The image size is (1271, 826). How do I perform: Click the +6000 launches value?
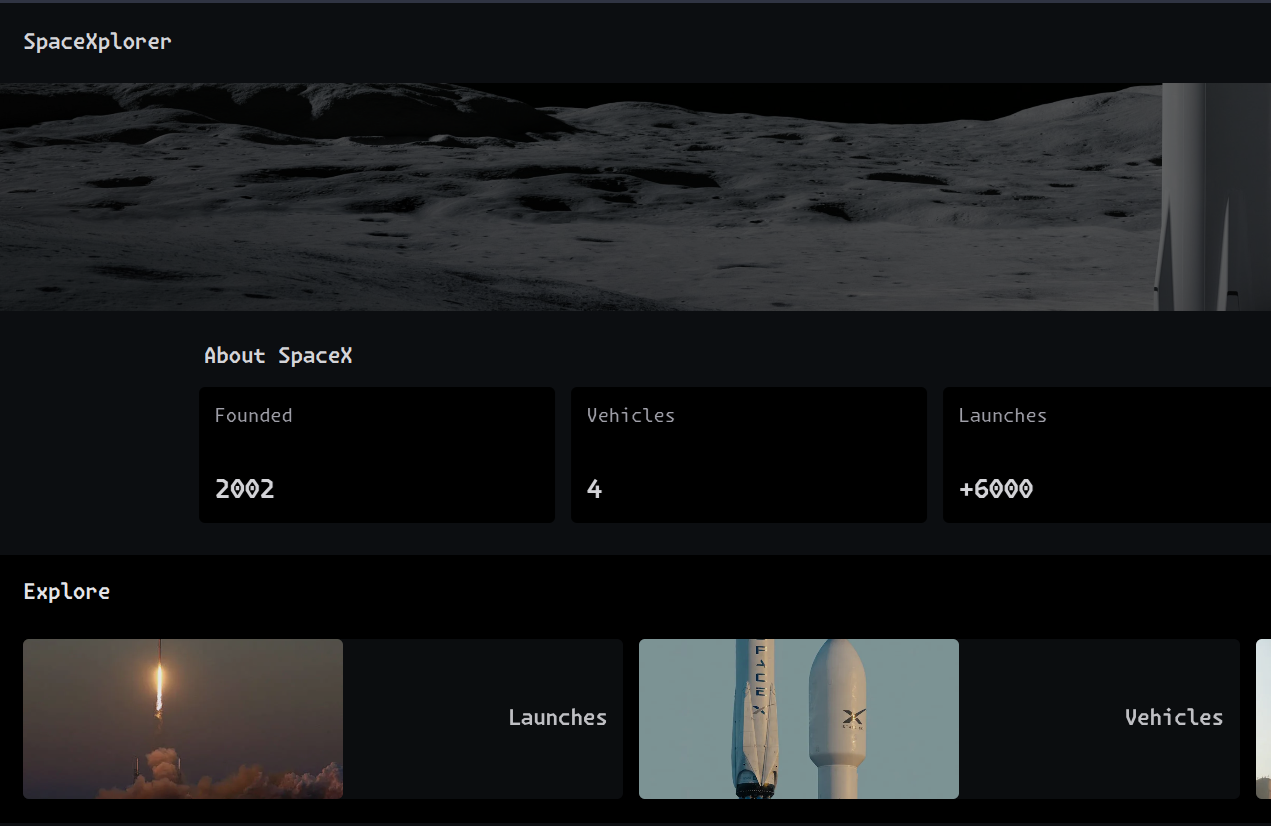click(995, 489)
